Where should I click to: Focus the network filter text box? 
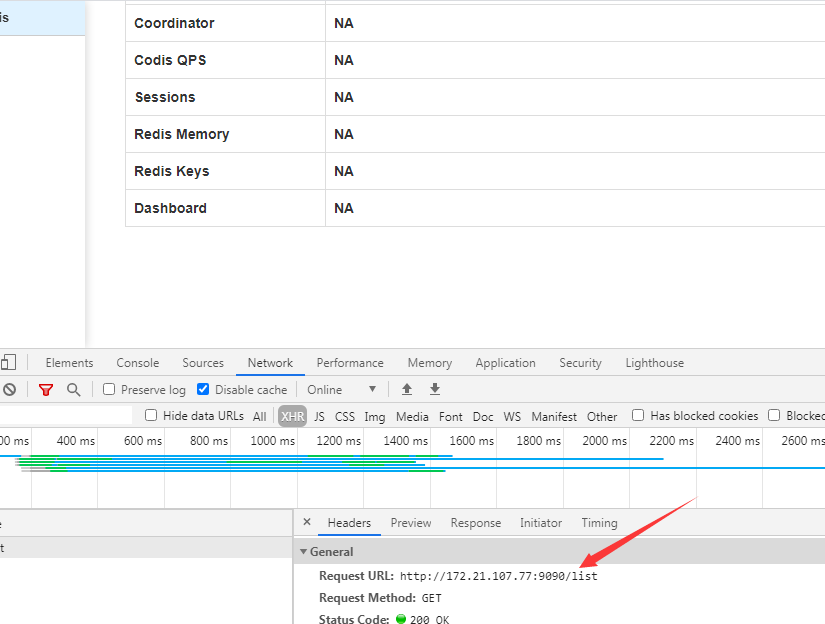click(66, 416)
